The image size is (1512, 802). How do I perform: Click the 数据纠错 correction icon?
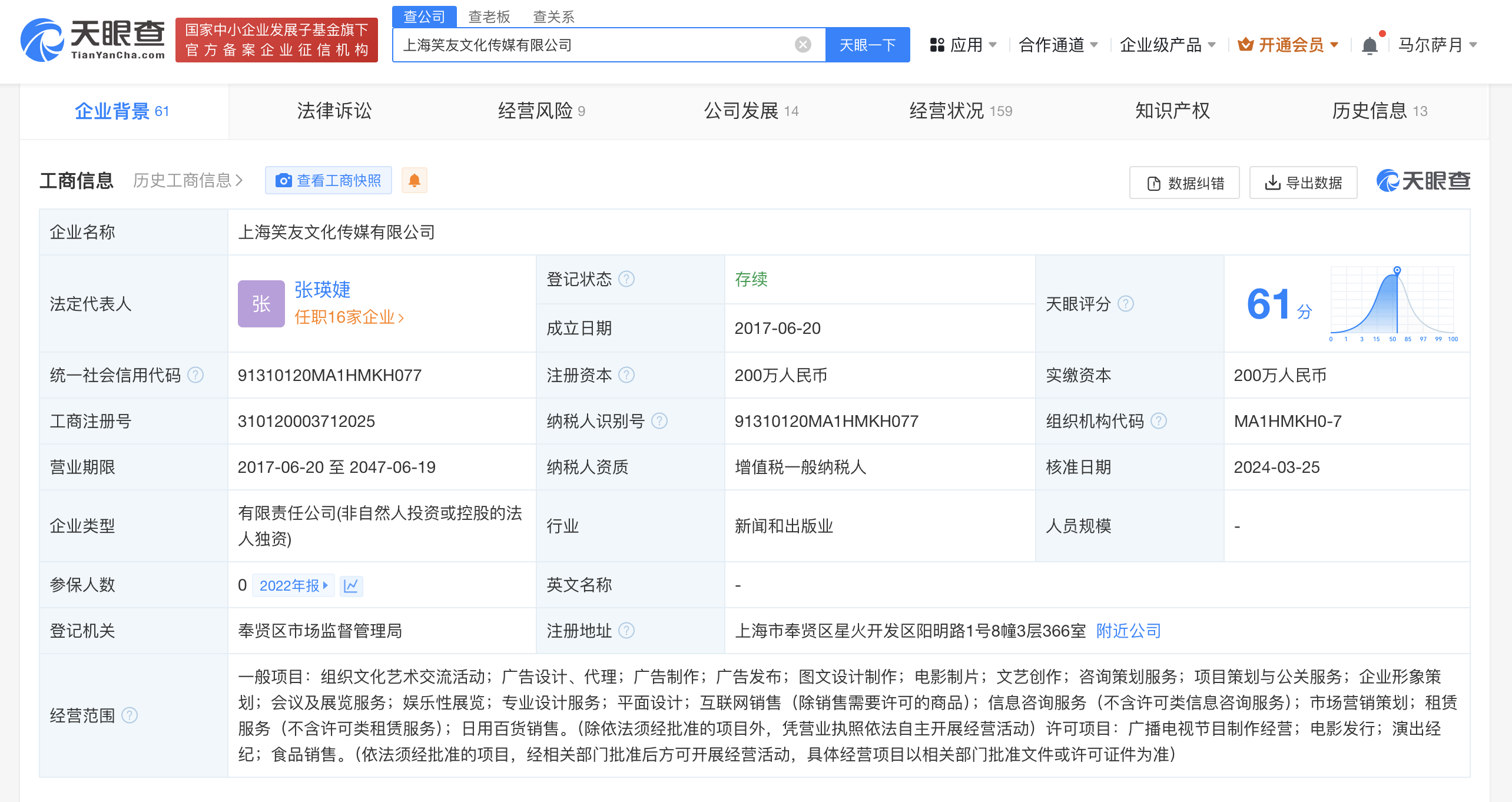1153,183
